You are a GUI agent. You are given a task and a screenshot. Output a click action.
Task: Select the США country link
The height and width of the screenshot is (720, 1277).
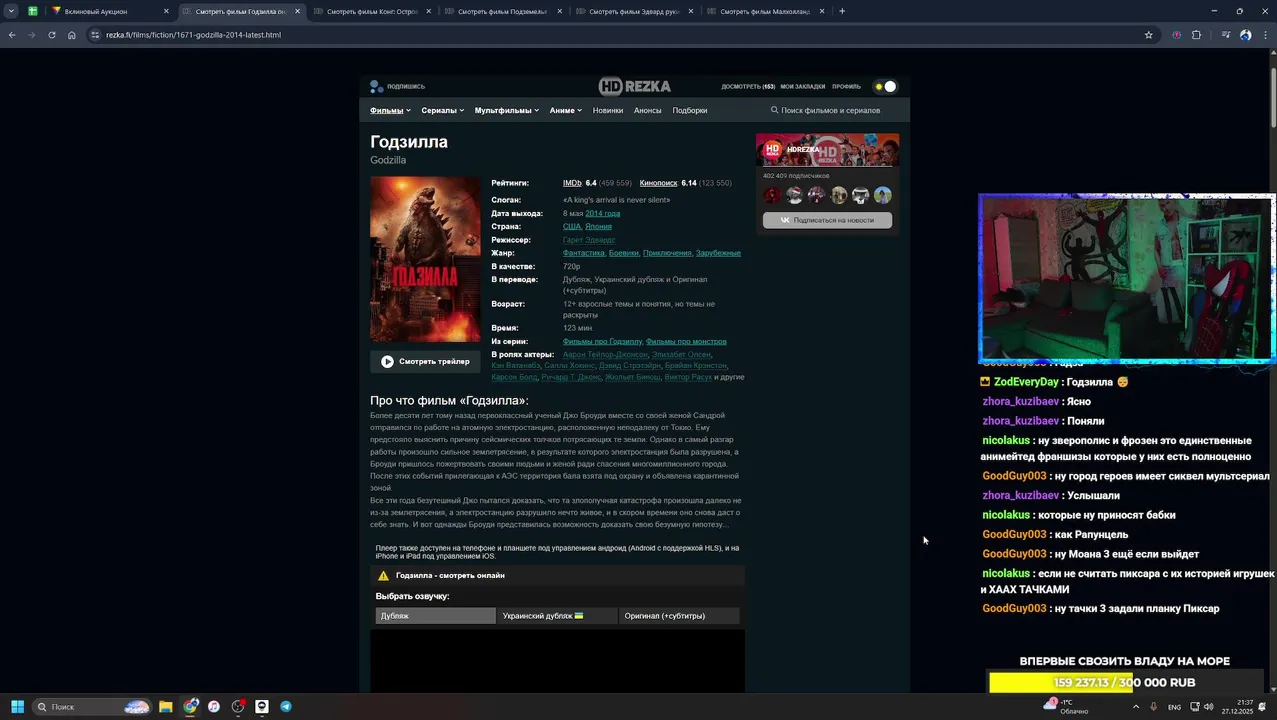tap(571, 226)
